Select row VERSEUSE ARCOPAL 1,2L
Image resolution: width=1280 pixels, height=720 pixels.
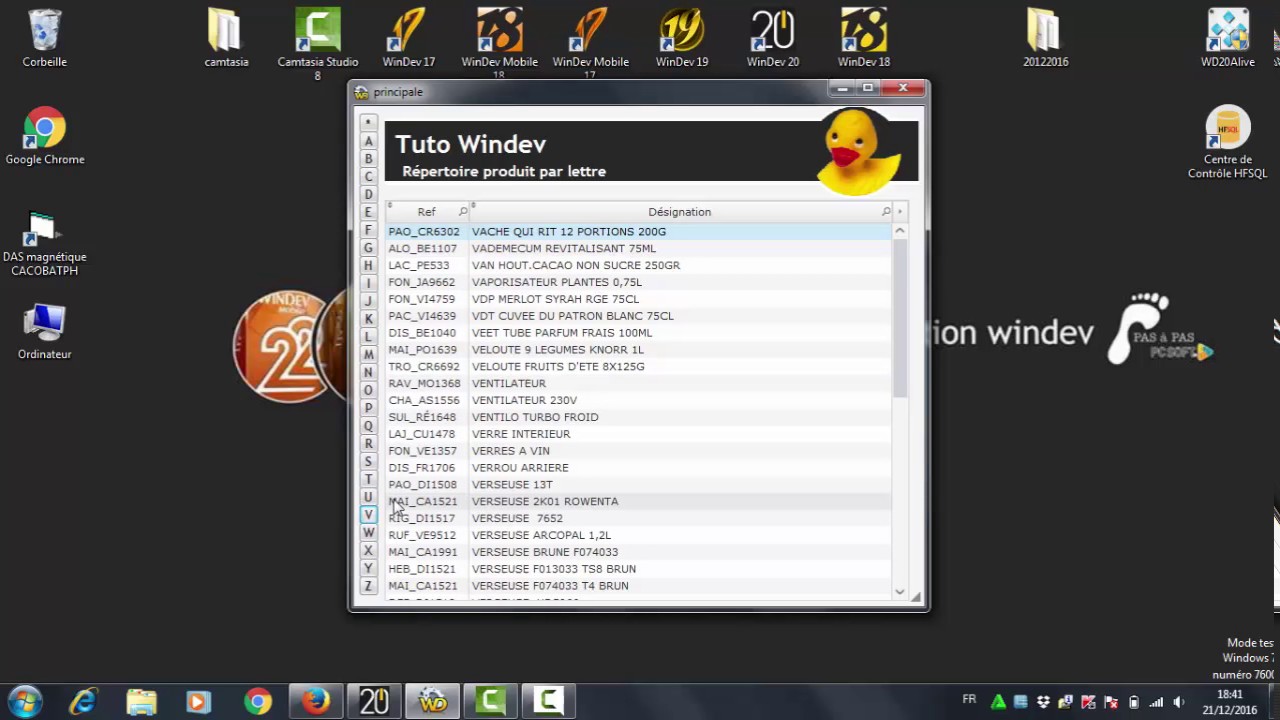click(638, 535)
